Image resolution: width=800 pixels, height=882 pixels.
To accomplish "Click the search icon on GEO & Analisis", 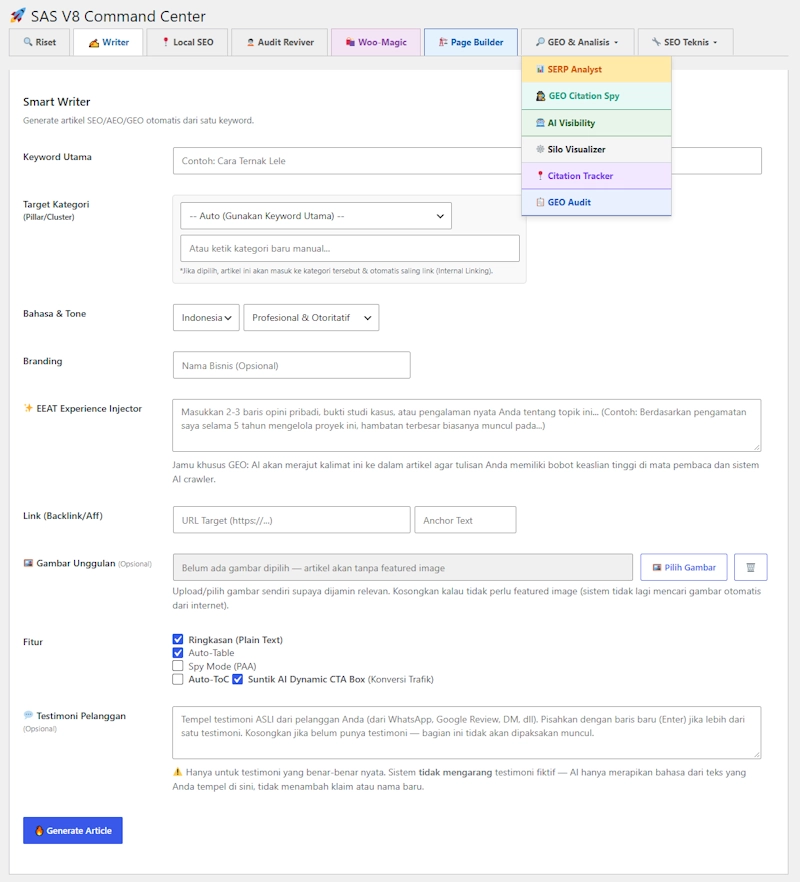I will 540,42.
